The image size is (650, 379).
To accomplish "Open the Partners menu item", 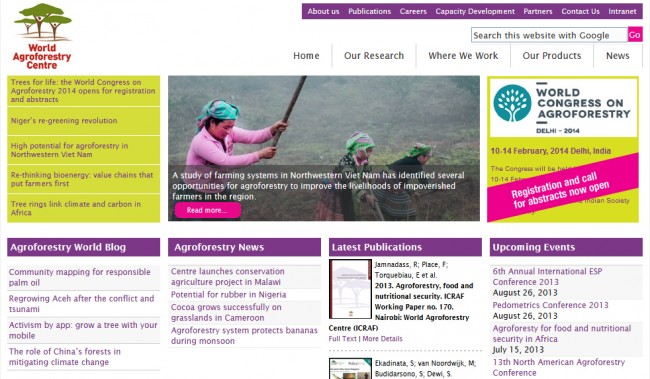I will coord(538,11).
